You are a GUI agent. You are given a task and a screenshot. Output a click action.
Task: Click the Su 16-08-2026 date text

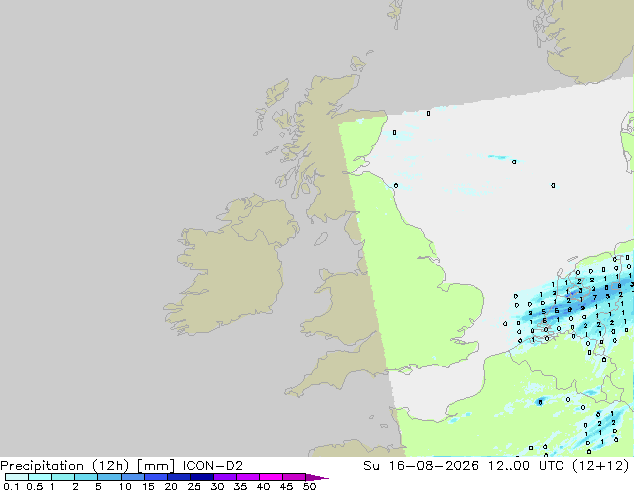tap(421, 466)
